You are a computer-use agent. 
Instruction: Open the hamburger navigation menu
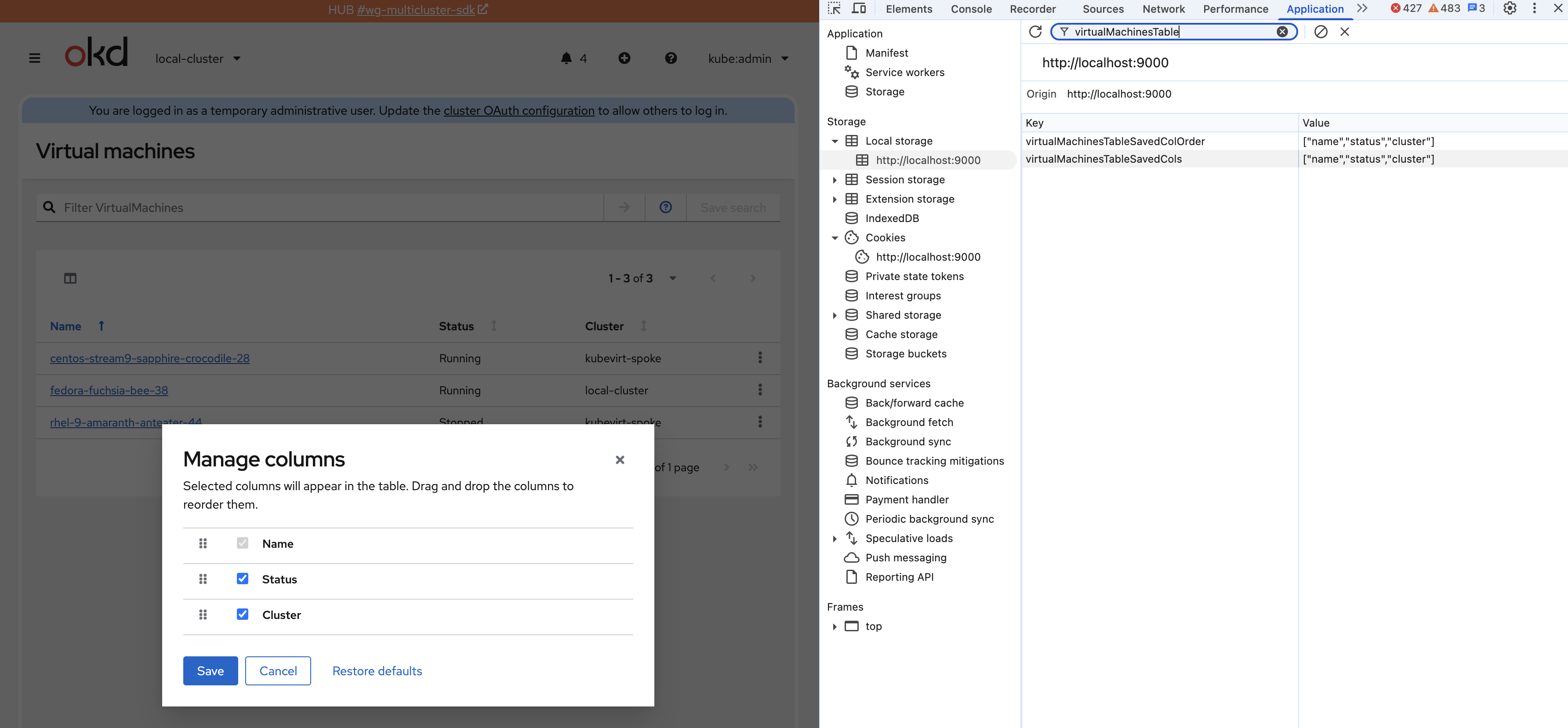click(x=35, y=58)
